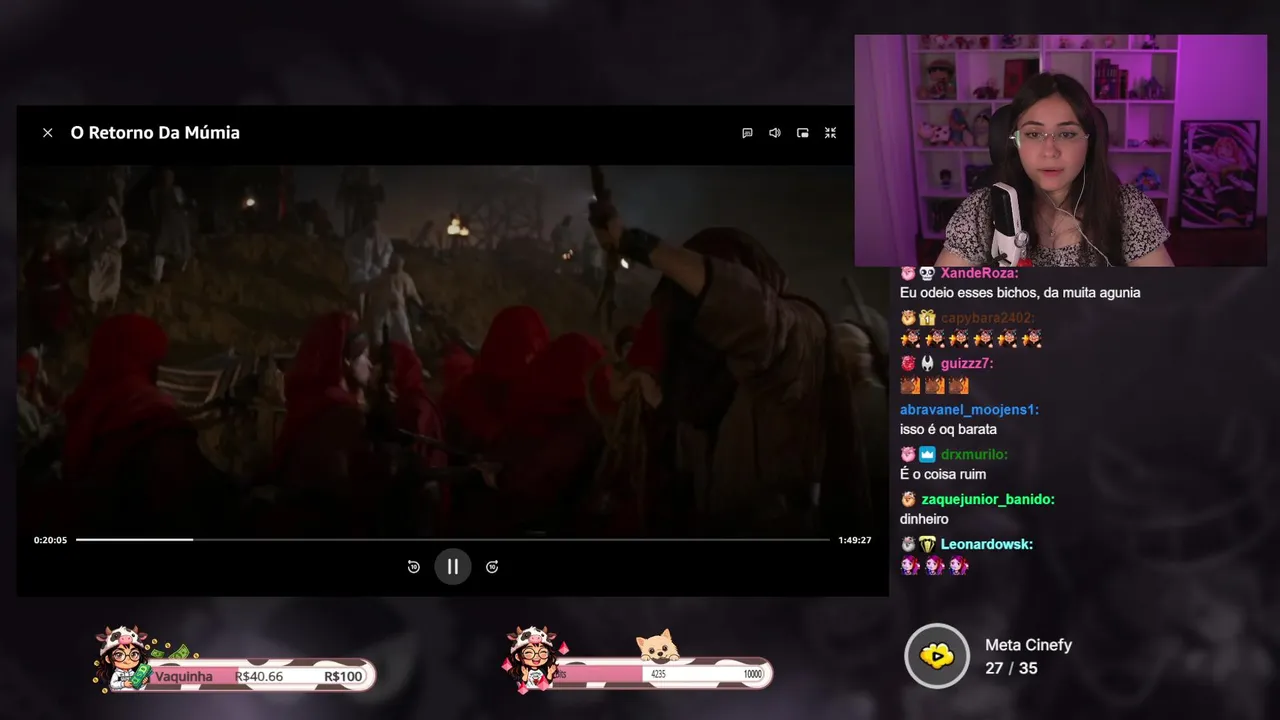The image size is (1280, 720).
Task: Open capybara2402's chat username
Action: point(988,318)
